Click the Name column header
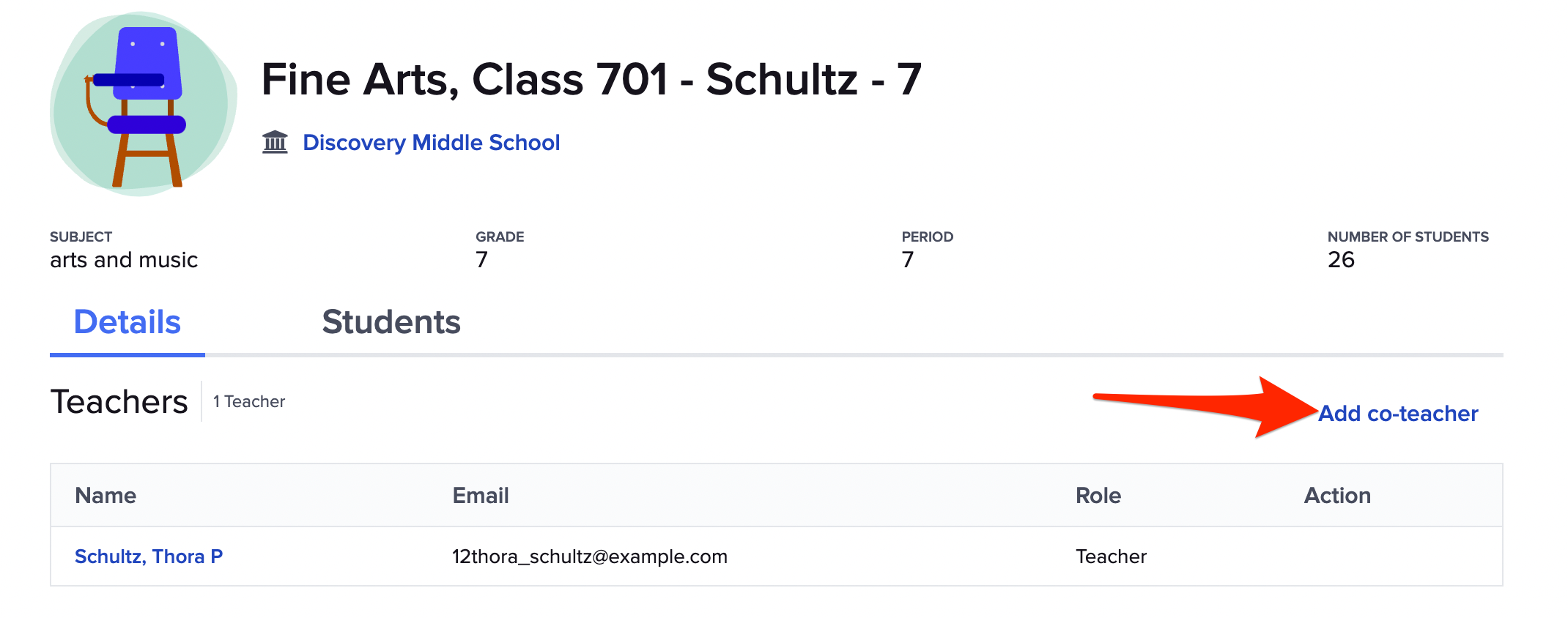Screen dimensions: 1568x618 click(106, 496)
